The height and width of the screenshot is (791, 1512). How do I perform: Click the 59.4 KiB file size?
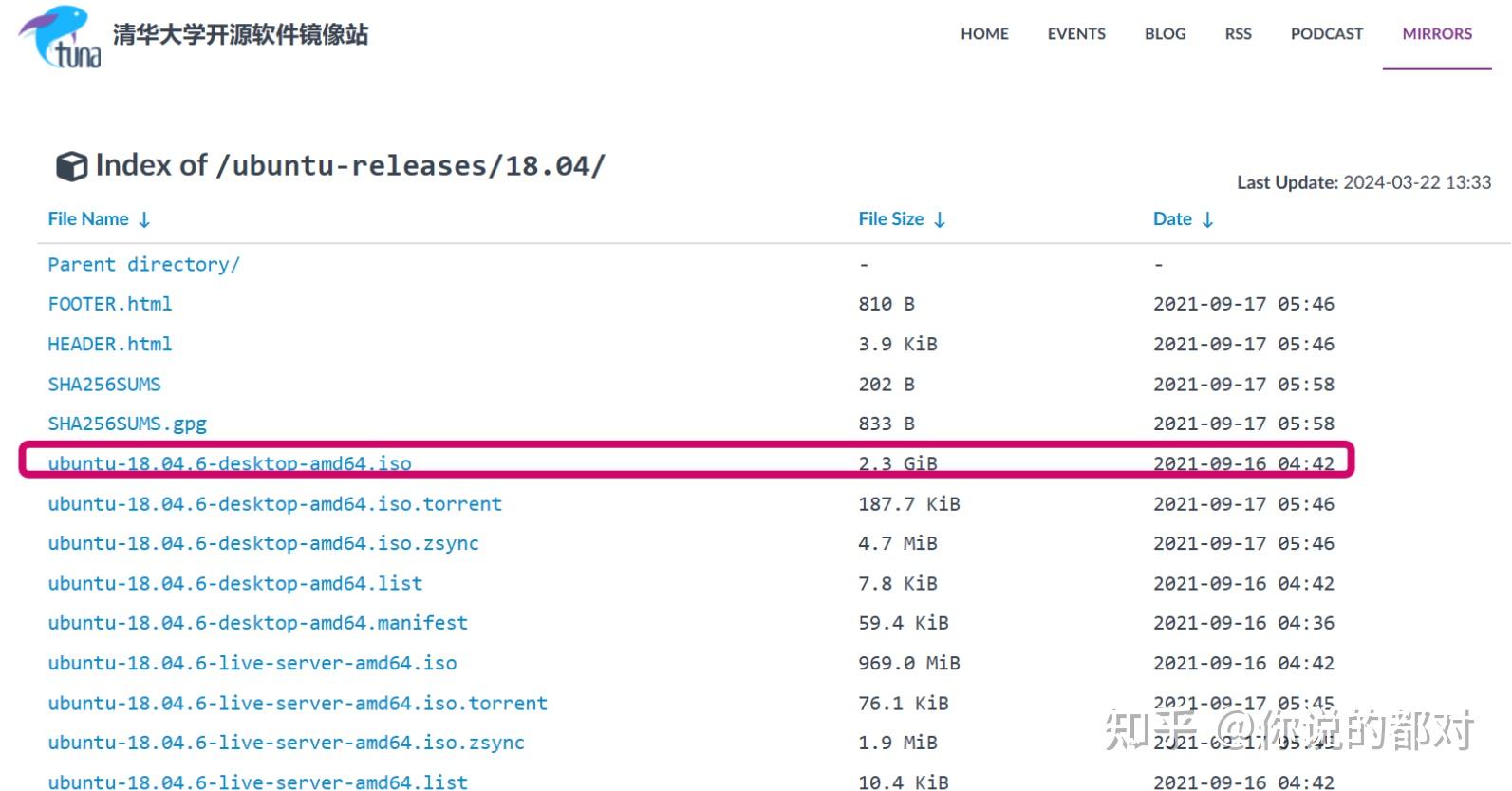pos(904,623)
